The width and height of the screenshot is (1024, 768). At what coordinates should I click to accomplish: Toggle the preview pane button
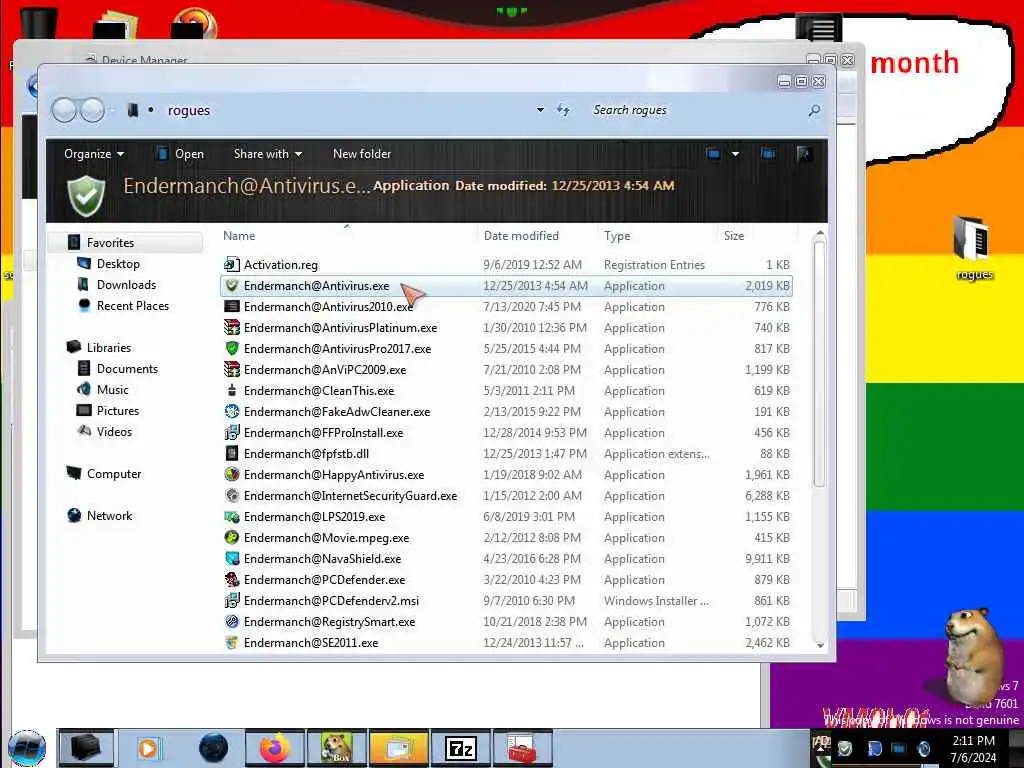click(x=768, y=153)
